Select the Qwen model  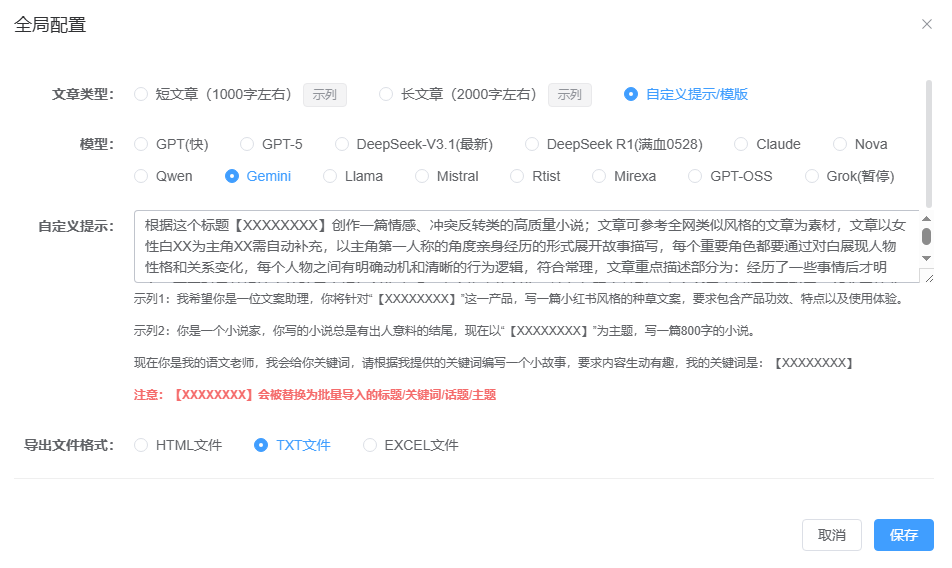(x=141, y=176)
